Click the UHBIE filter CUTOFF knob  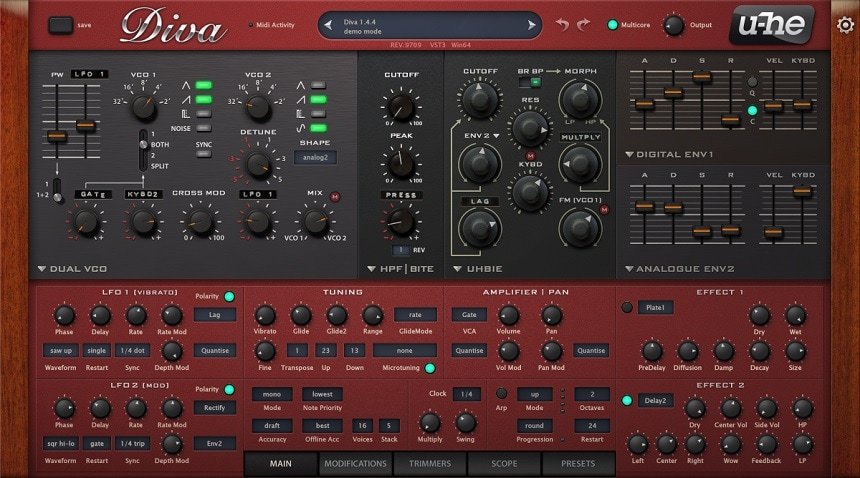480,100
